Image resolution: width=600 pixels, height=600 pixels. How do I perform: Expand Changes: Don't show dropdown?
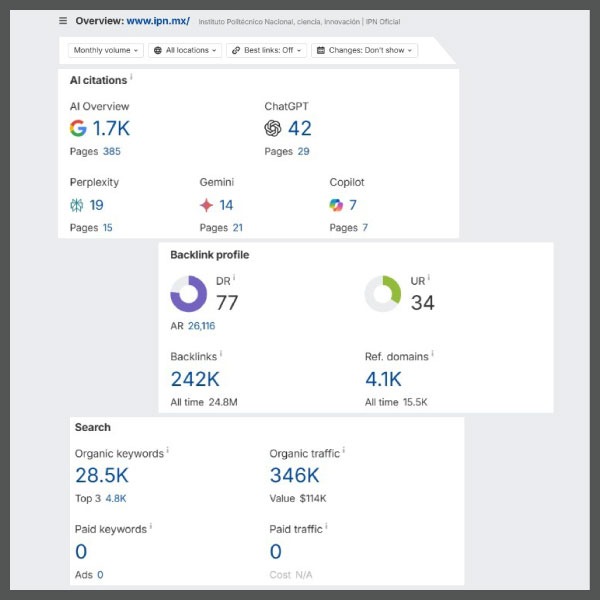(364, 50)
